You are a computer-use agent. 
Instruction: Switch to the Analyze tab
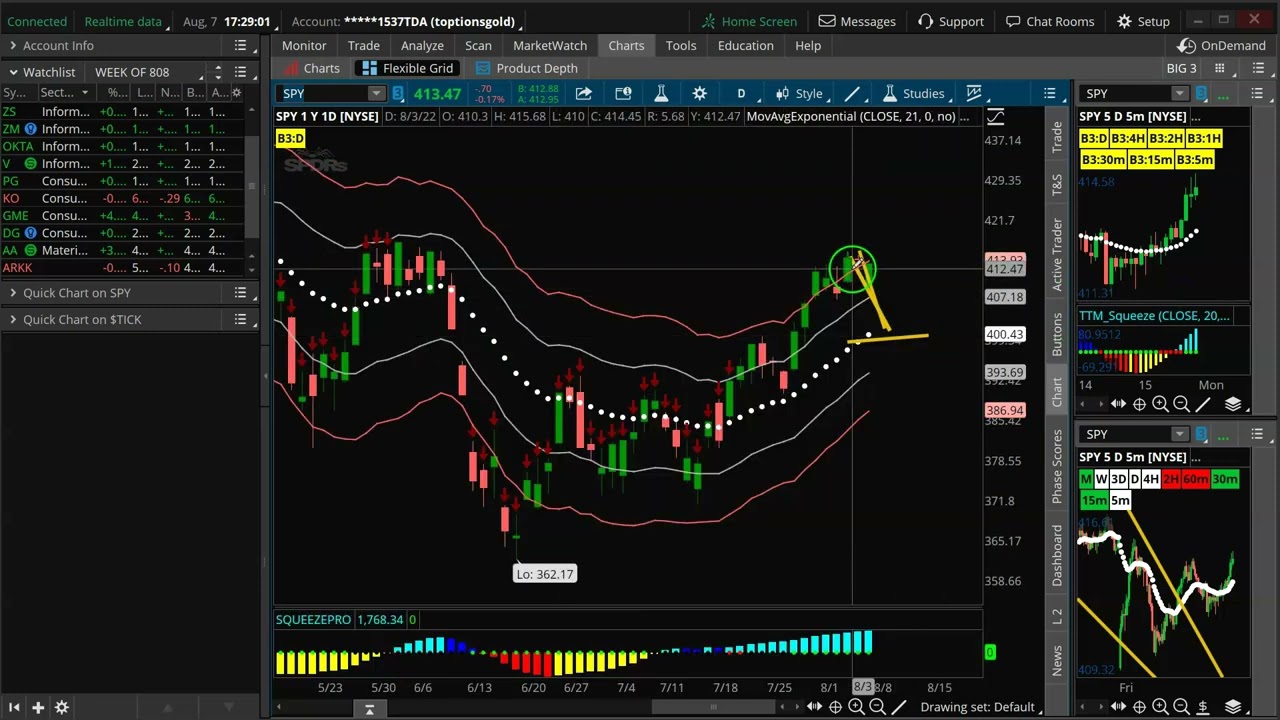422,45
